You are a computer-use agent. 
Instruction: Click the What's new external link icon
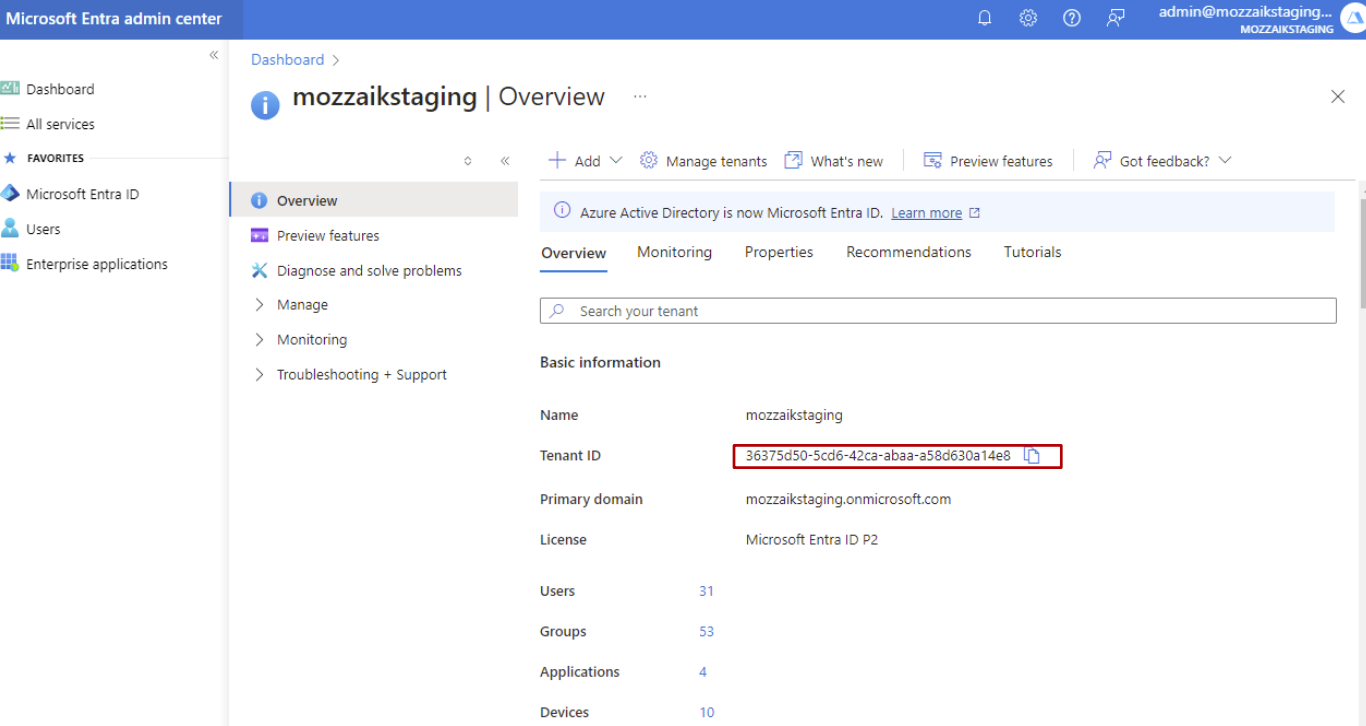tap(793, 160)
